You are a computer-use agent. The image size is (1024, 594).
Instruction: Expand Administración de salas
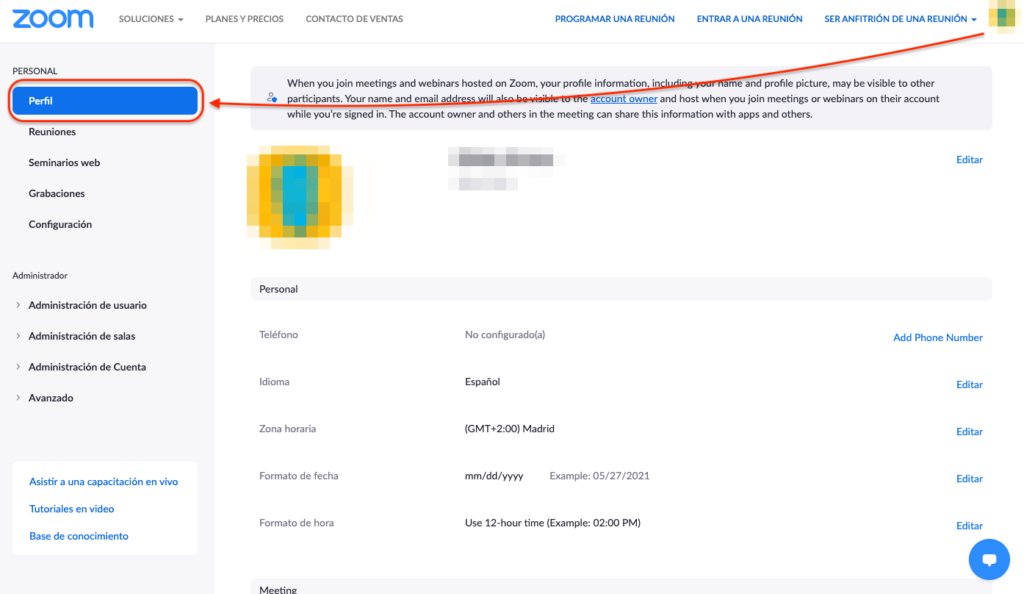tap(81, 336)
